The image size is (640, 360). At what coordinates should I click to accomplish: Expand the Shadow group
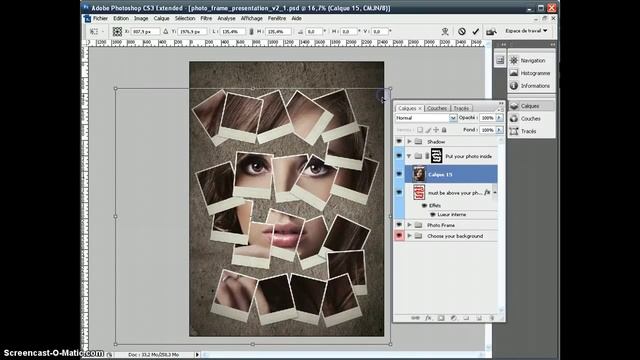click(409, 142)
